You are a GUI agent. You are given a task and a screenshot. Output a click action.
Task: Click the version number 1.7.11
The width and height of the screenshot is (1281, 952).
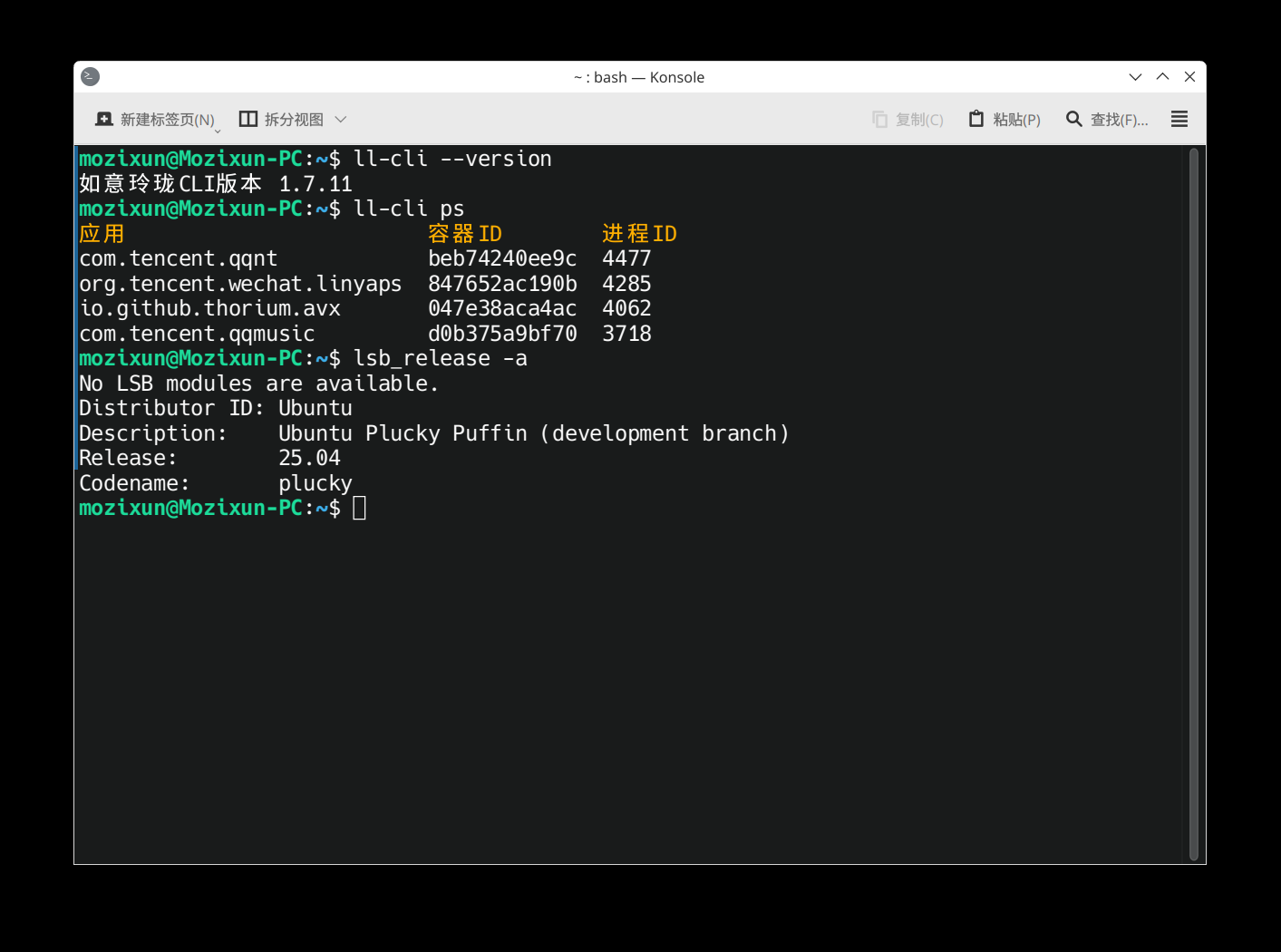[x=315, y=184]
